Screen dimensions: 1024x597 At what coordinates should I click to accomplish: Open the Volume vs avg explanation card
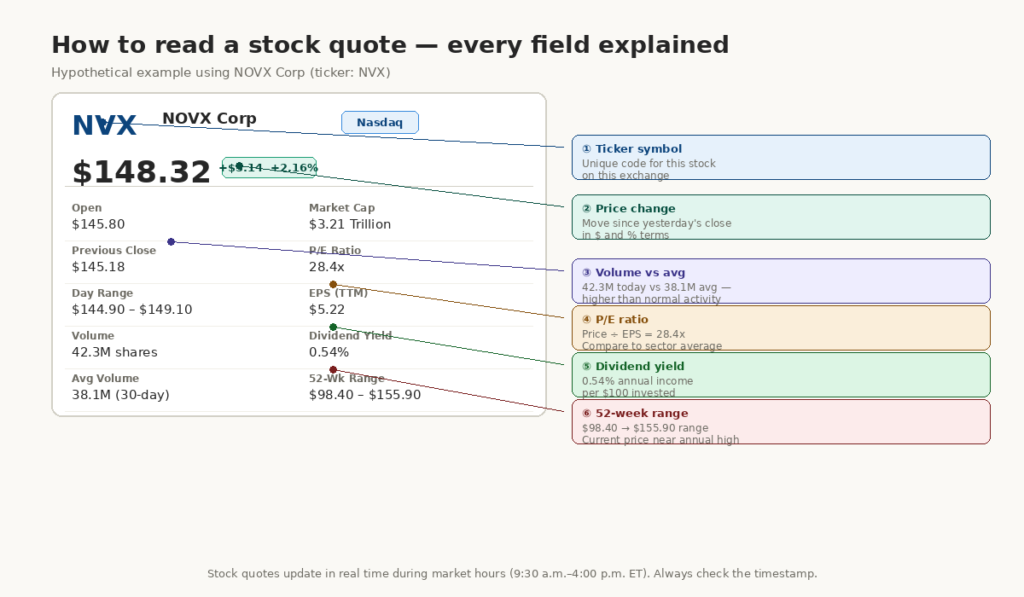(x=781, y=281)
